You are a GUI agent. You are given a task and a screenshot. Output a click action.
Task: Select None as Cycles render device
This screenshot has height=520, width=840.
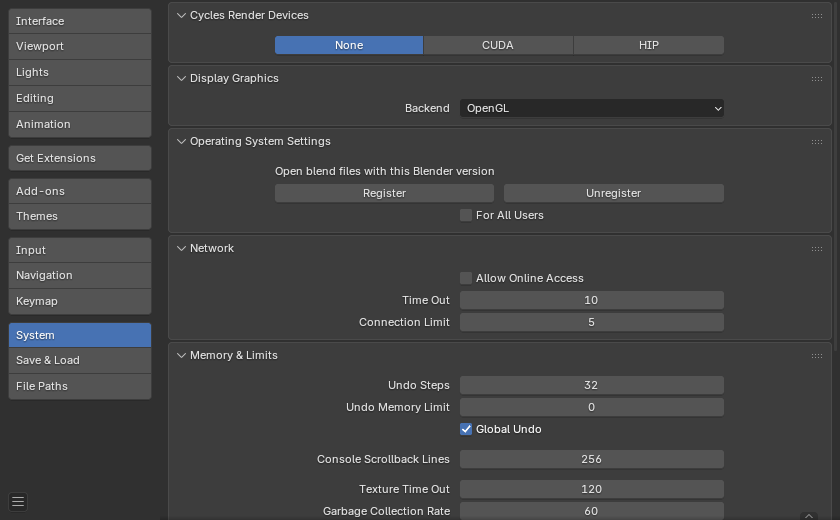pyautogui.click(x=349, y=45)
